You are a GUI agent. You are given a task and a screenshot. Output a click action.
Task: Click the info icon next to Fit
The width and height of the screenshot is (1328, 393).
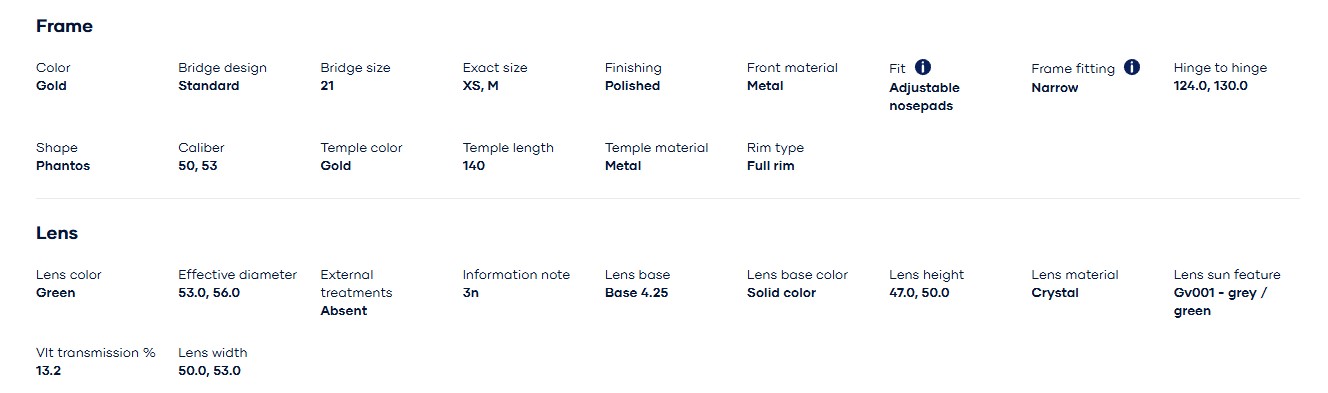click(x=923, y=67)
